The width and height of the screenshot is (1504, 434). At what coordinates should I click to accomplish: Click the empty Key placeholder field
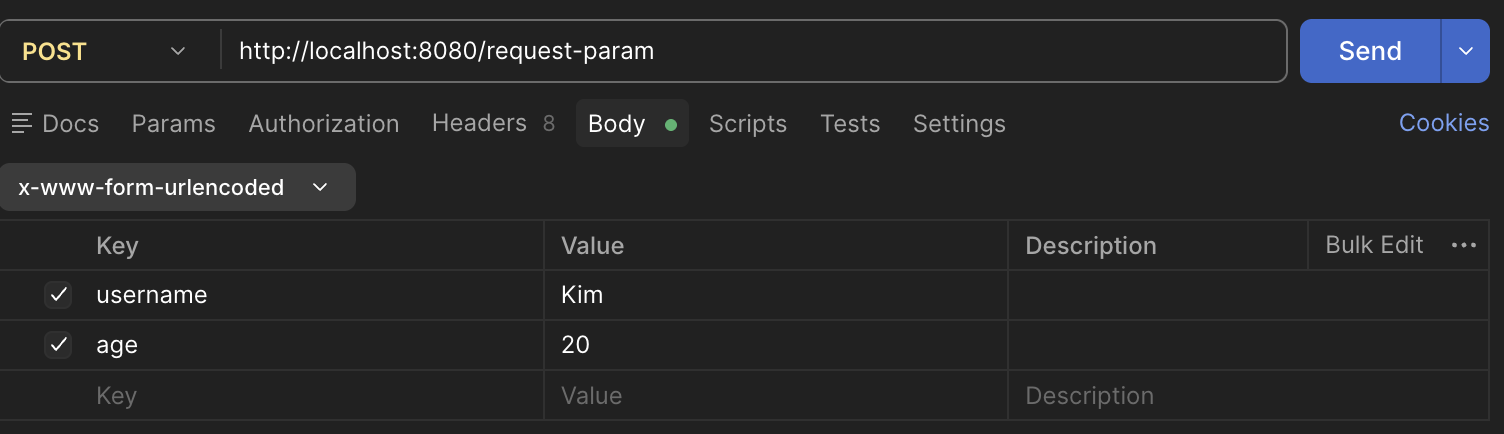point(318,396)
